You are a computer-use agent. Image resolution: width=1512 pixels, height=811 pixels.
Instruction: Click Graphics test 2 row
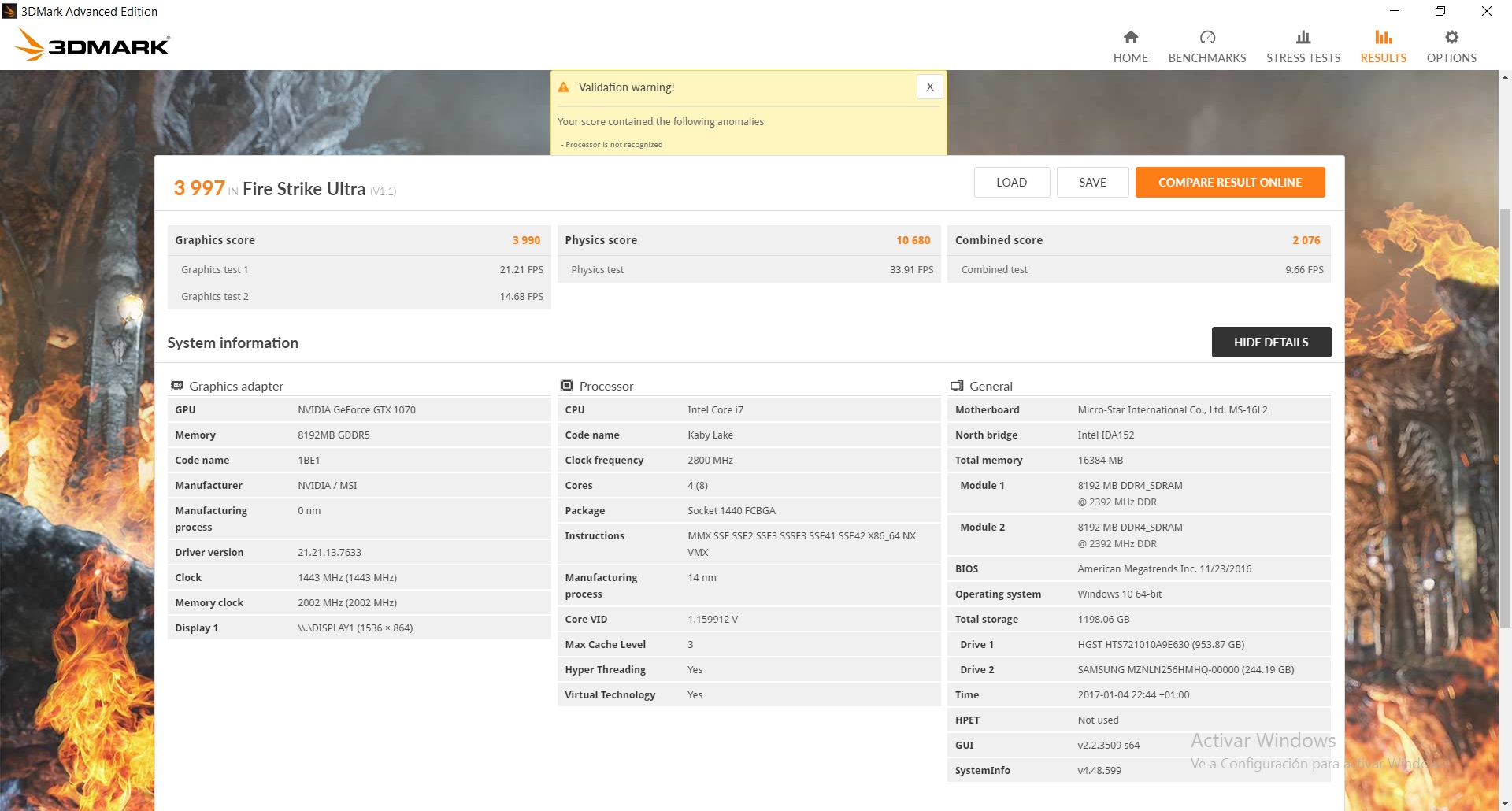tap(358, 296)
